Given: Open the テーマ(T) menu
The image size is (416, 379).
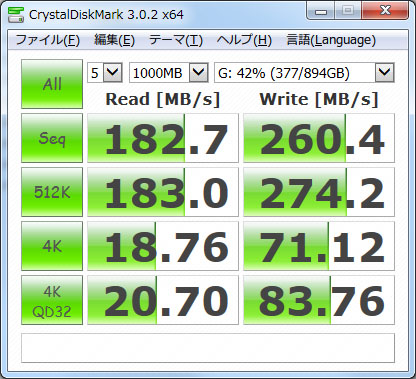Looking at the screenshot, I should click(176, 40).
